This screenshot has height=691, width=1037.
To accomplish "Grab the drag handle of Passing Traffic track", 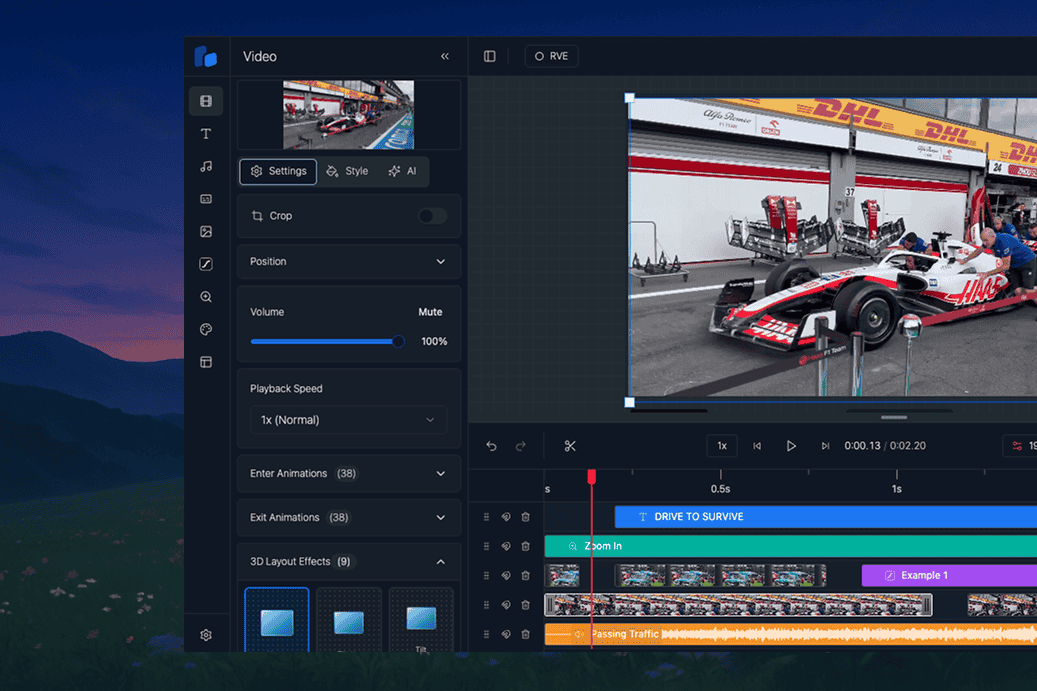I will (x=486, y=634).
